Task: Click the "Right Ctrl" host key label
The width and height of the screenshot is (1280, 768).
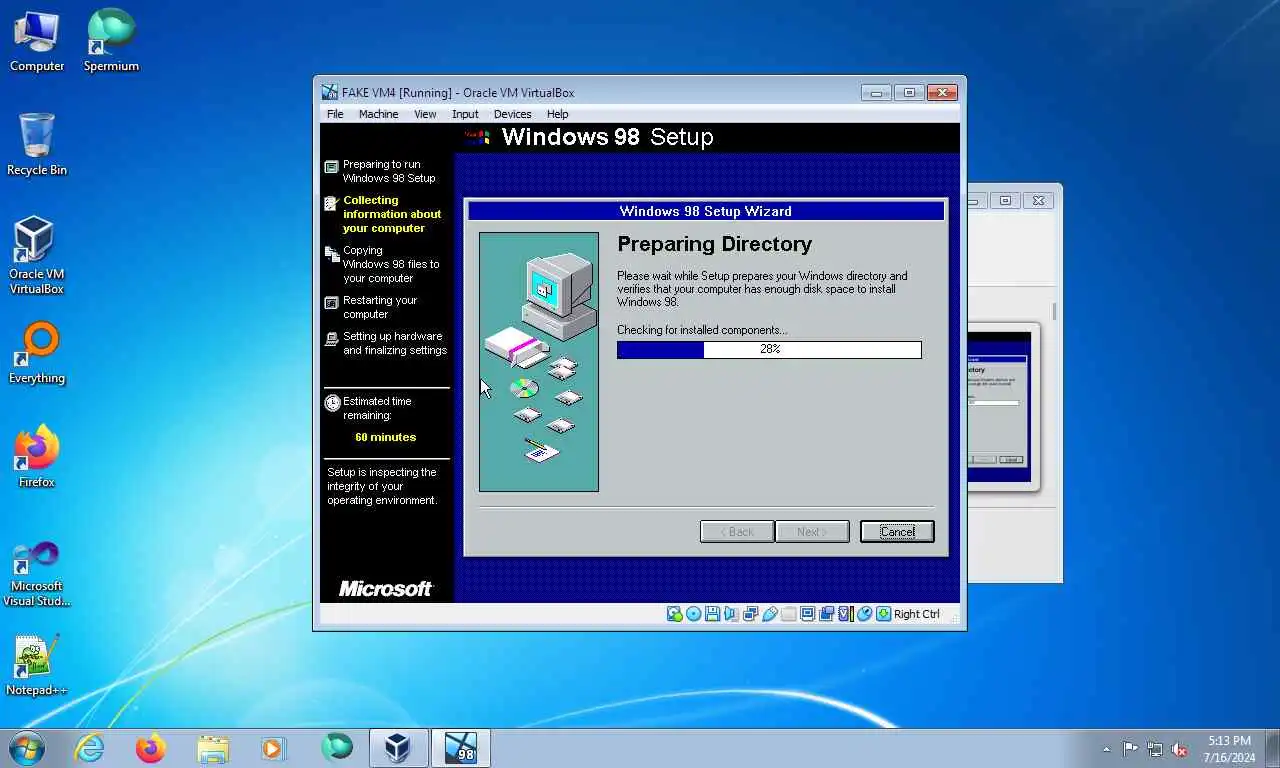Action: point(917,614)
